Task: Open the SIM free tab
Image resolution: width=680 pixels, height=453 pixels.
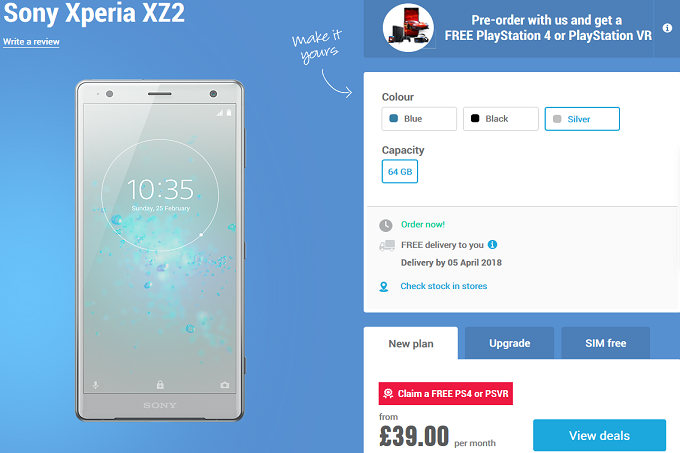Action: pos(605,343)
